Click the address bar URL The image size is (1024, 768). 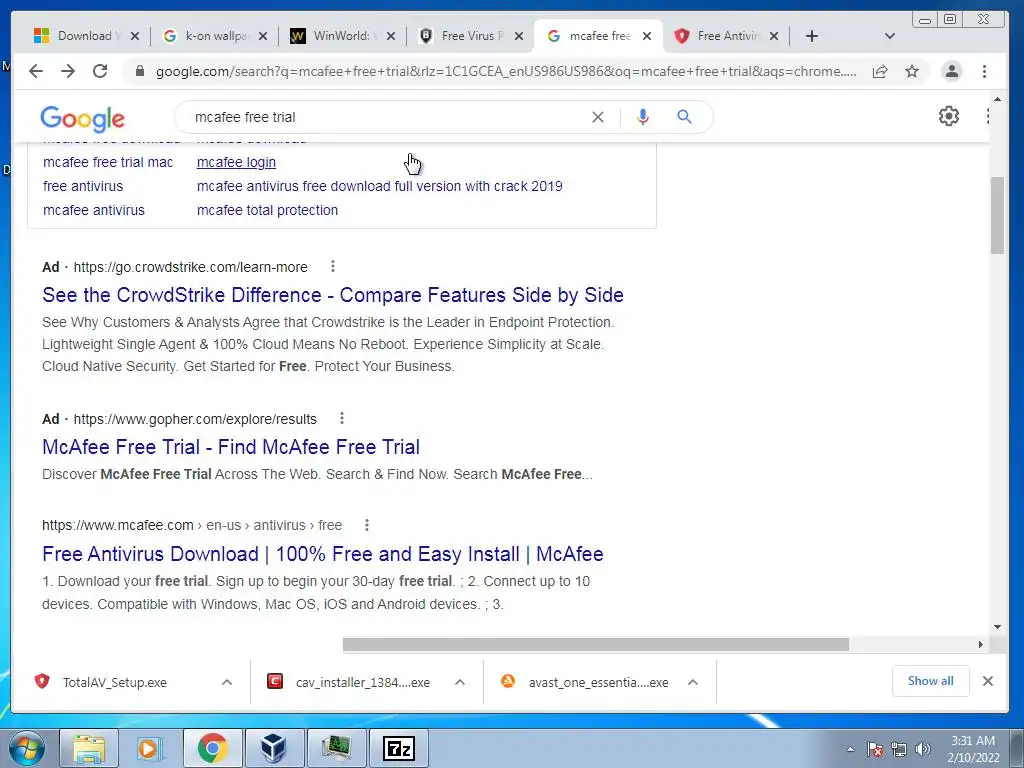tap(505, 72)
